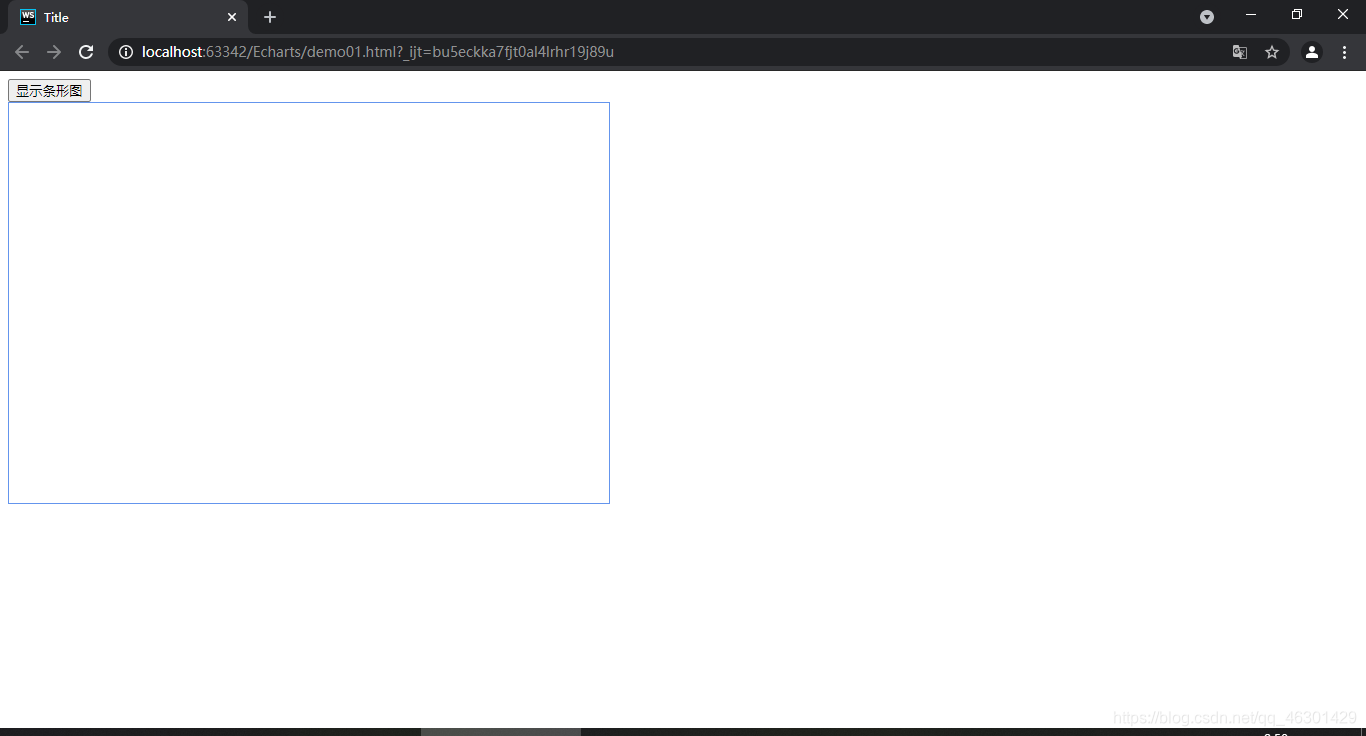The height and width of the screenshot is (736, 1366).
Task: Go forward to next page
Action: click(54, 52)
